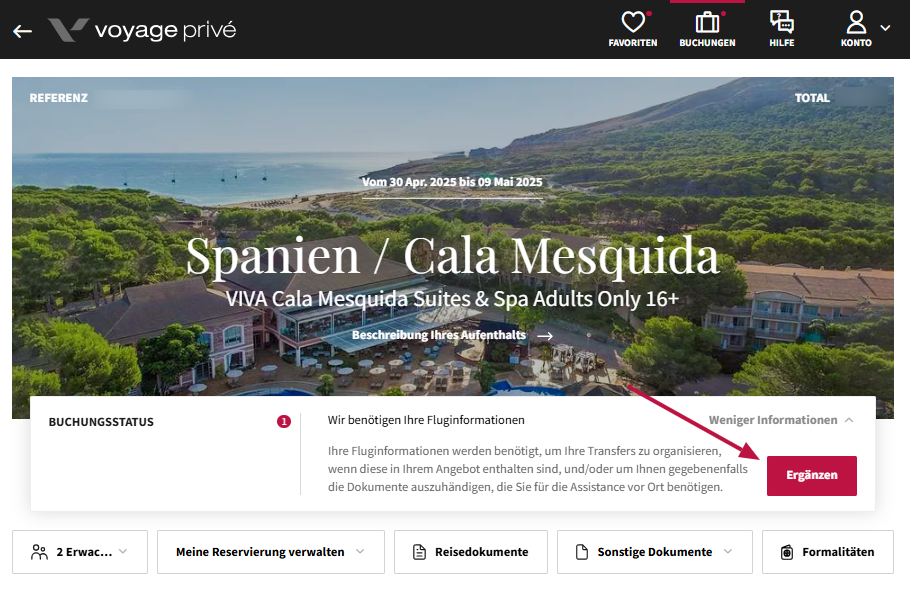The image size is (910, 592).
Task: Click the red notification badge in Buchungsstatus
Action: pyautogui.click(x=284, y=422)
